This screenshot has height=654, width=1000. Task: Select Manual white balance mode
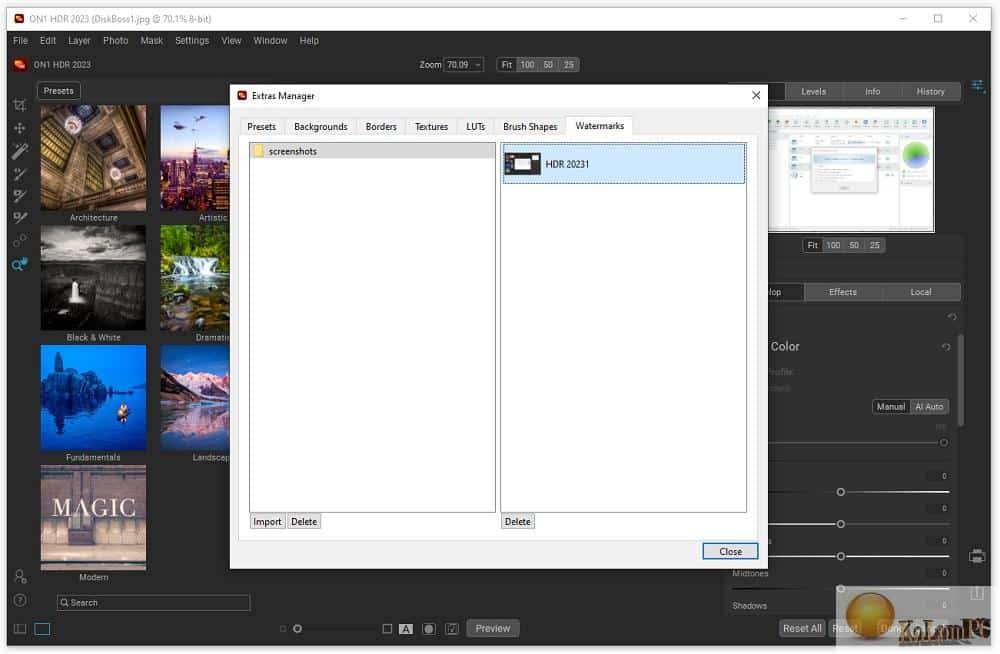(891, 407)
